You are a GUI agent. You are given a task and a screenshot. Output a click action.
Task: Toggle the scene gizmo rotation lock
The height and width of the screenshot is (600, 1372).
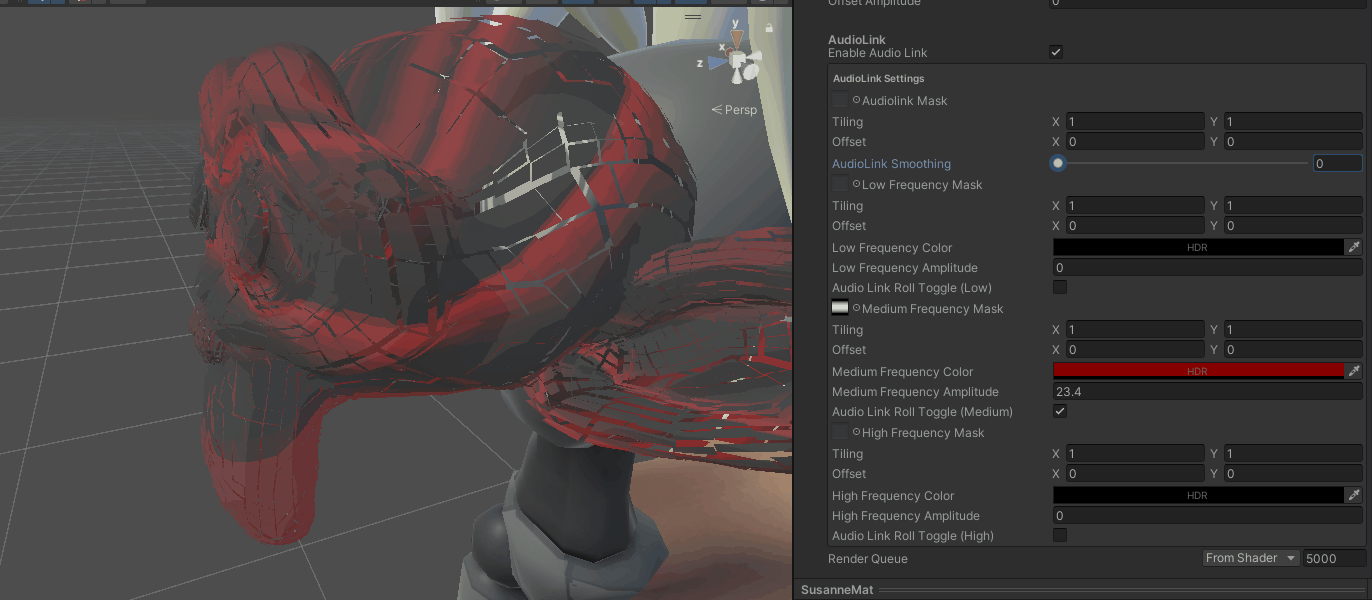point(768,29)
